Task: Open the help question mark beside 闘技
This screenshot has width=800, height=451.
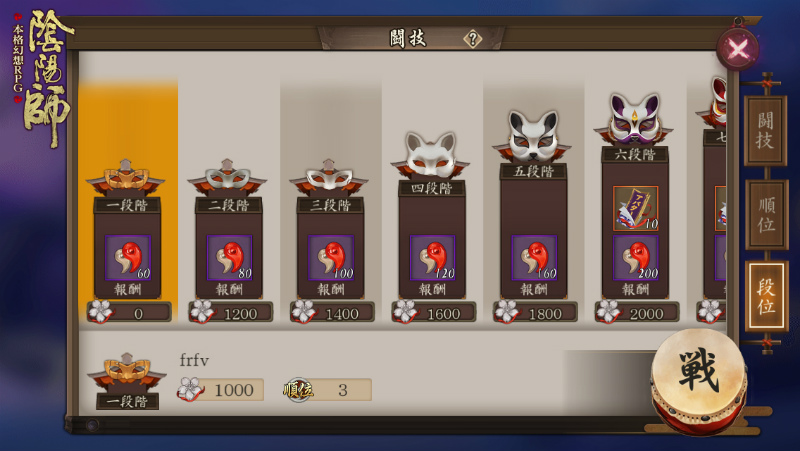Action: 472,38
